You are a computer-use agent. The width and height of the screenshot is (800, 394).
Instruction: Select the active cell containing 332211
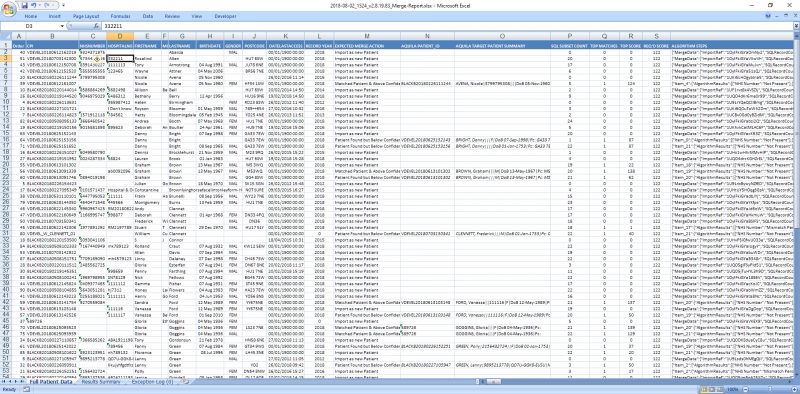coord(120,59)
